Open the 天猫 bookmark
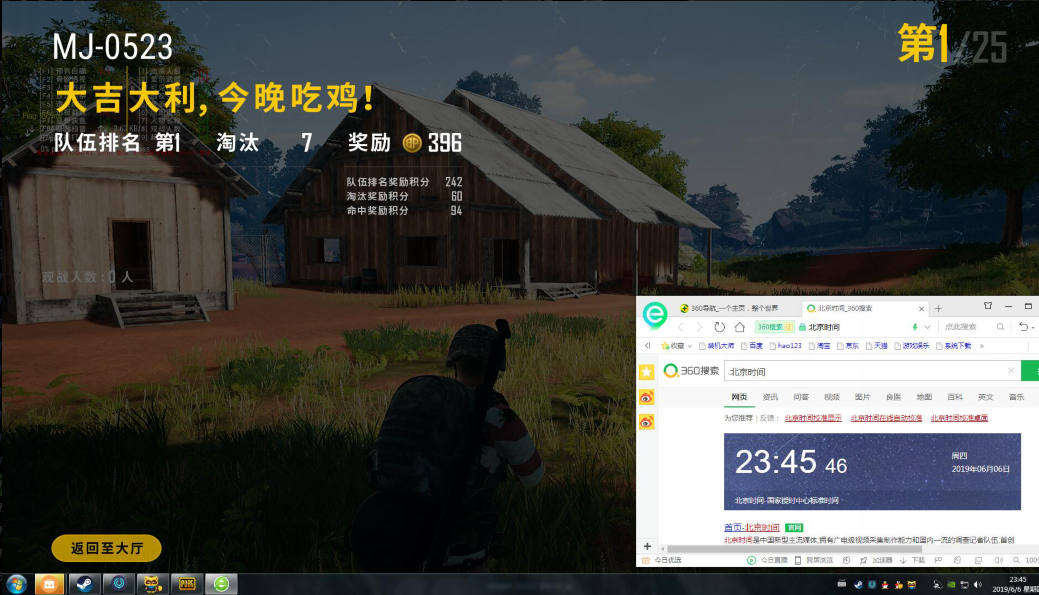Image resolution: width=1039 pixels, height=595 pixels. click(x=876, y=346)
